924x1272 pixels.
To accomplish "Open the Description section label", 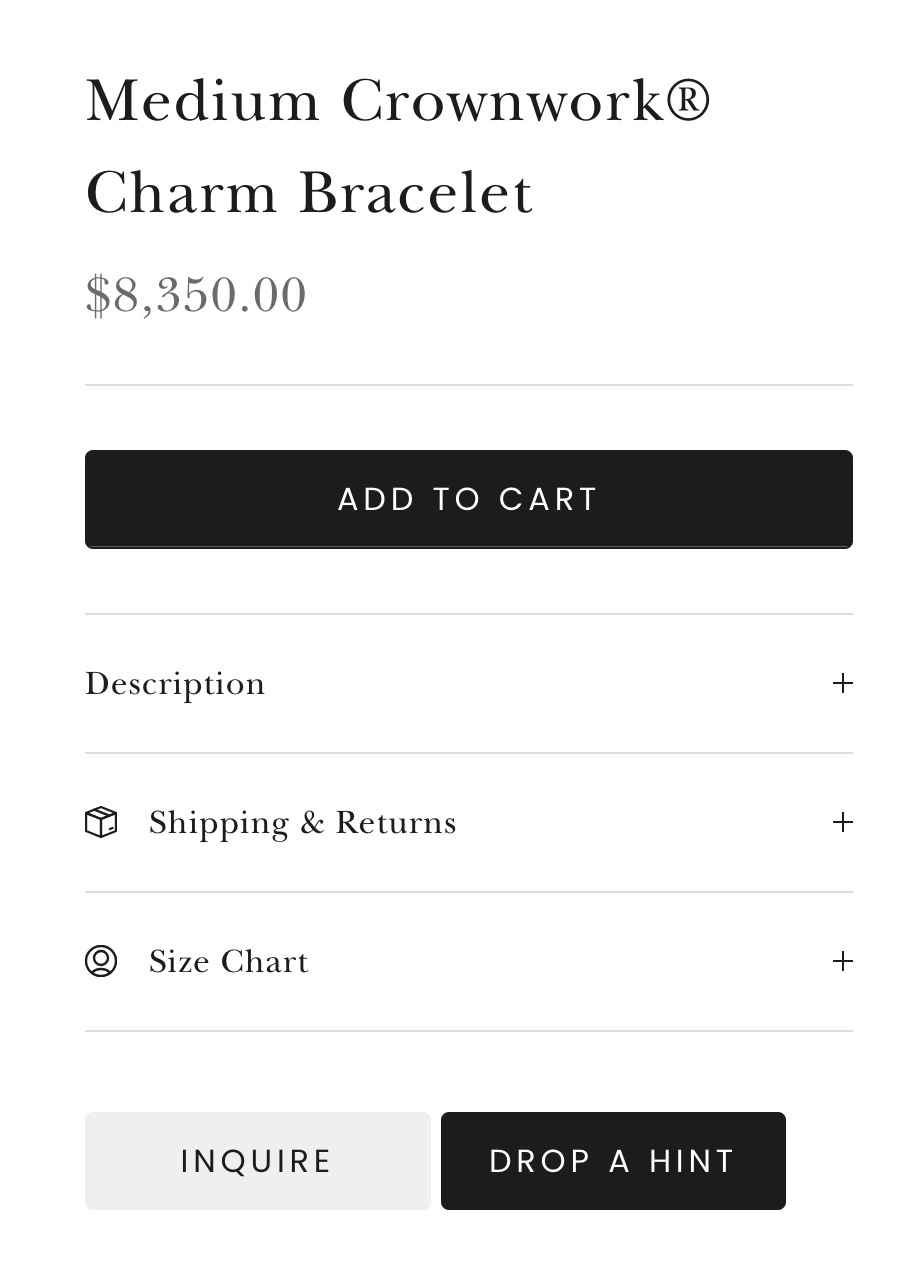I will (x=175, y=684).
